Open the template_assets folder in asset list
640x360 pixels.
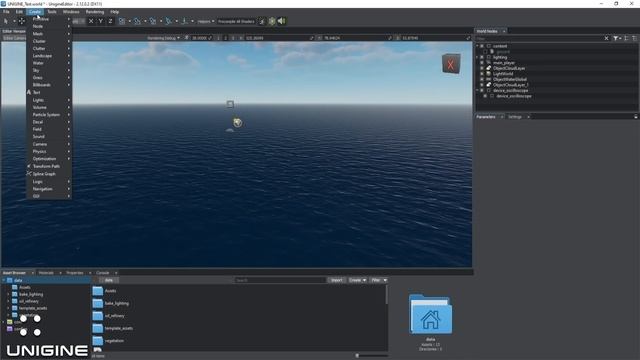113,328
